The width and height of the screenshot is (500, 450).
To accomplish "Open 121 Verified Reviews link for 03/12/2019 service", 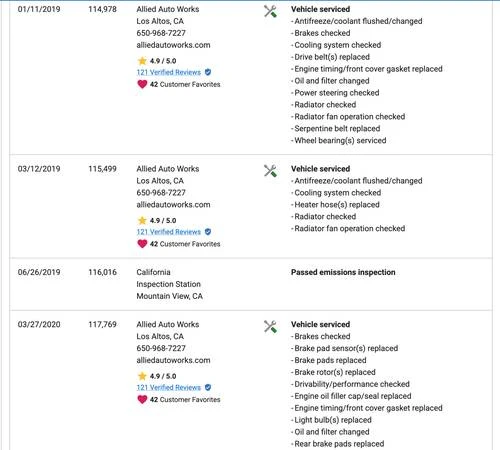I will pyautogui.click(x=169, y=232).
